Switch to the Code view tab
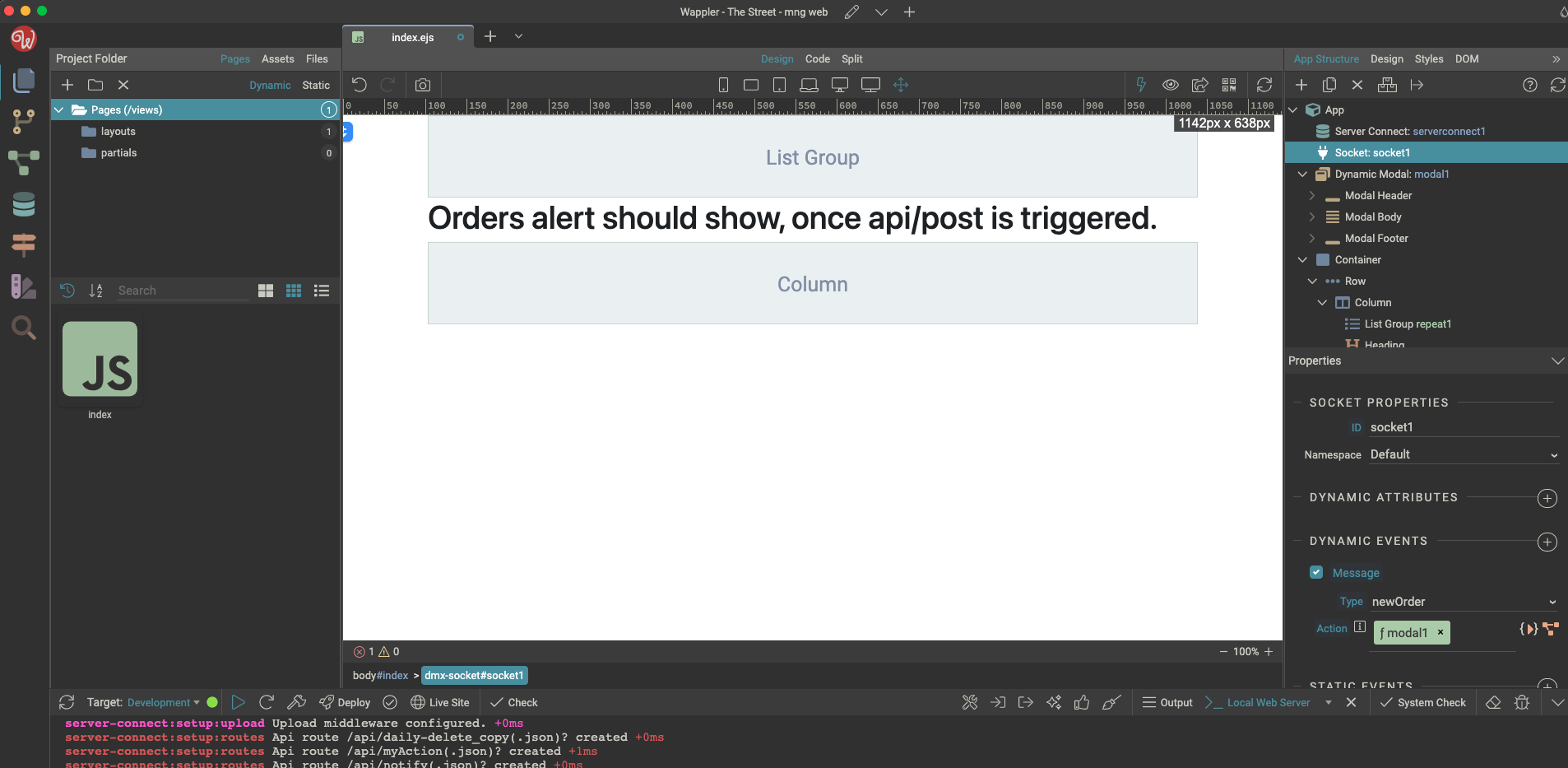The height and width of the screenshot is (768, 1568). pos(817,59)
